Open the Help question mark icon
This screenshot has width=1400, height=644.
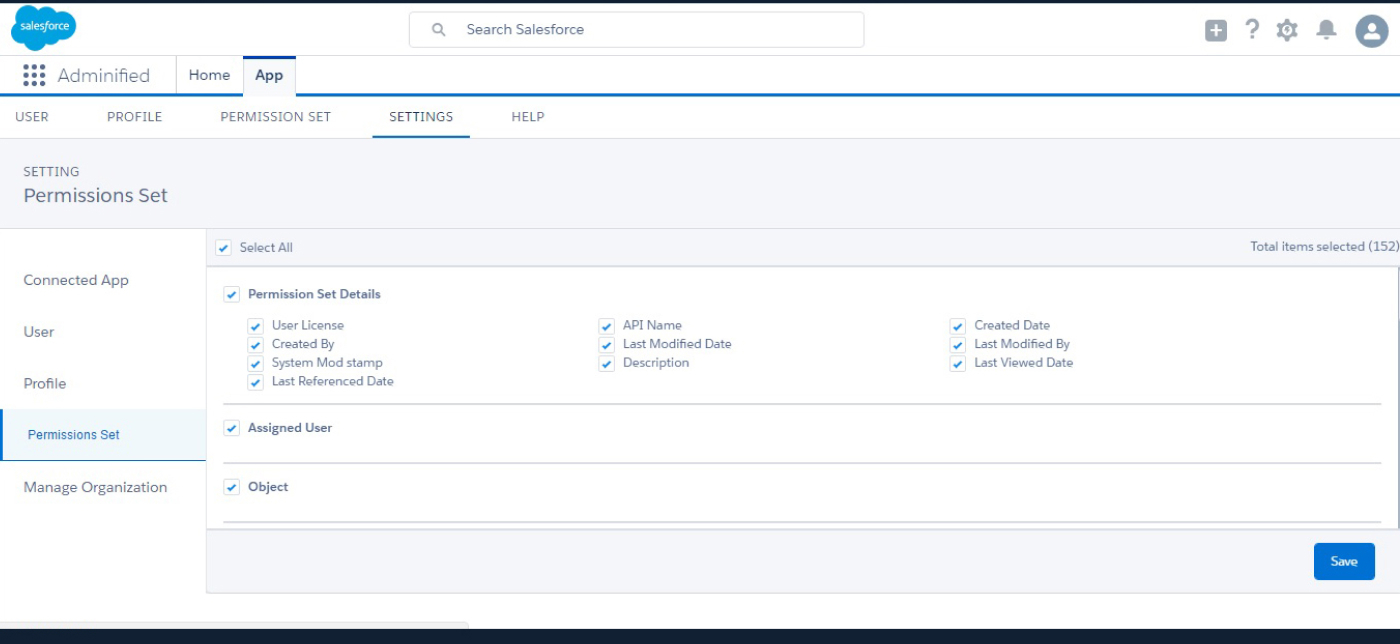1251,30
